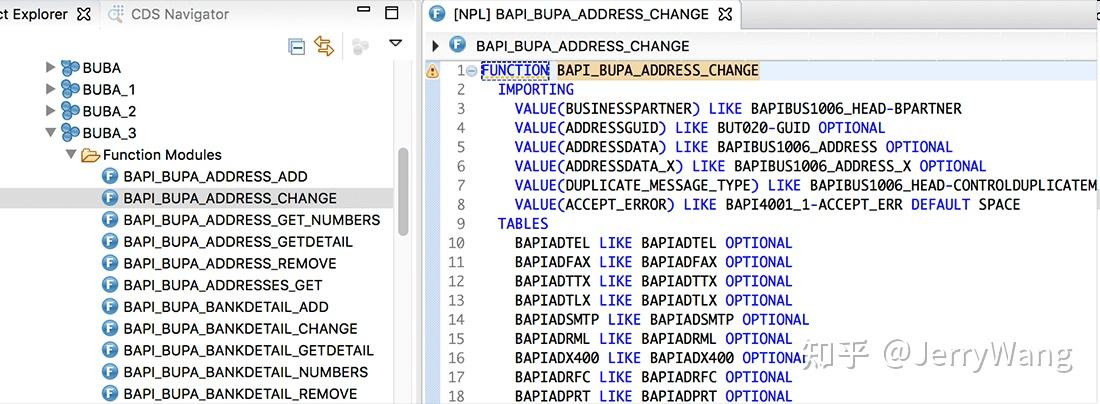The width and height of the screenshot is (1100, 404).
Task: Click the package icon of BUBA_1
Action: click(69, 90)
